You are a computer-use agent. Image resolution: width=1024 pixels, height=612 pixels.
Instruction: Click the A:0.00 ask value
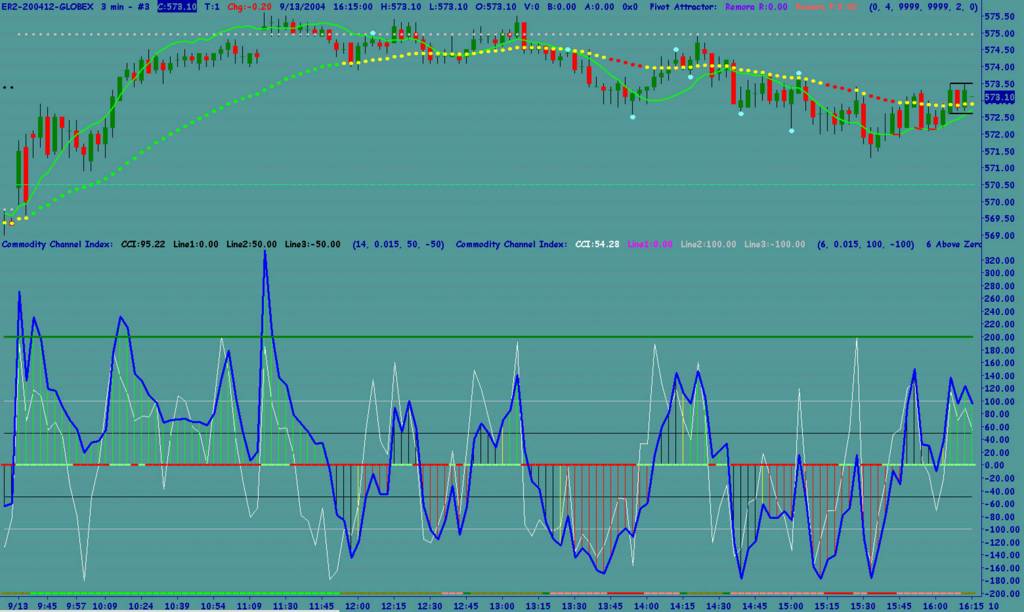(x=598, y=7)
